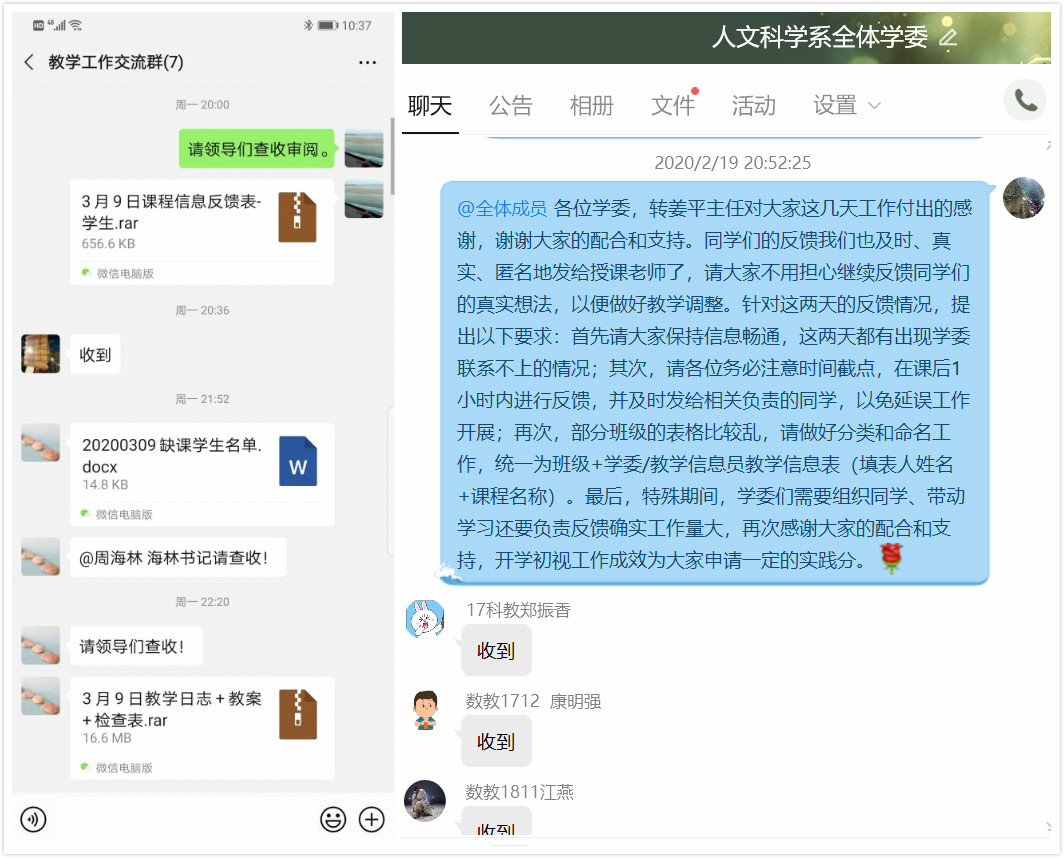Click the avatar of 数教1712 康明强
The image size is (1064, 858).
[x=425, y=710]
